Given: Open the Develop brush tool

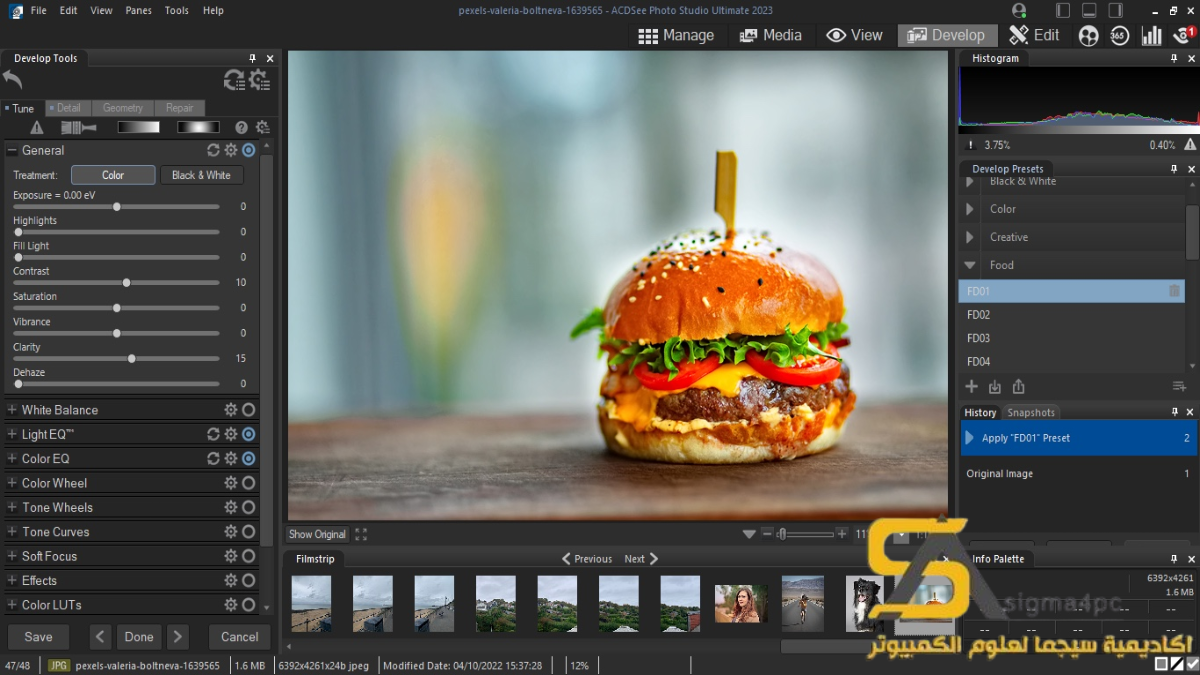Looking at the screenshot, I should (78, 127).
